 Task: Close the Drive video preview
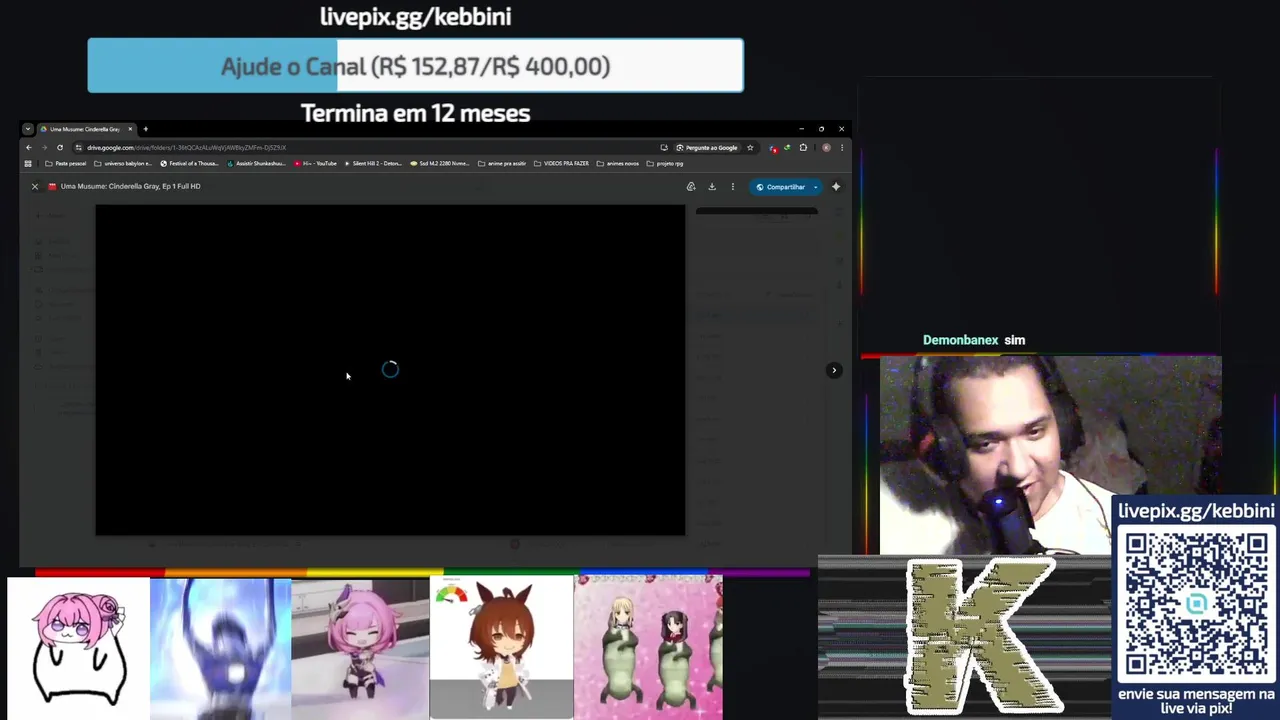point(34,186)
